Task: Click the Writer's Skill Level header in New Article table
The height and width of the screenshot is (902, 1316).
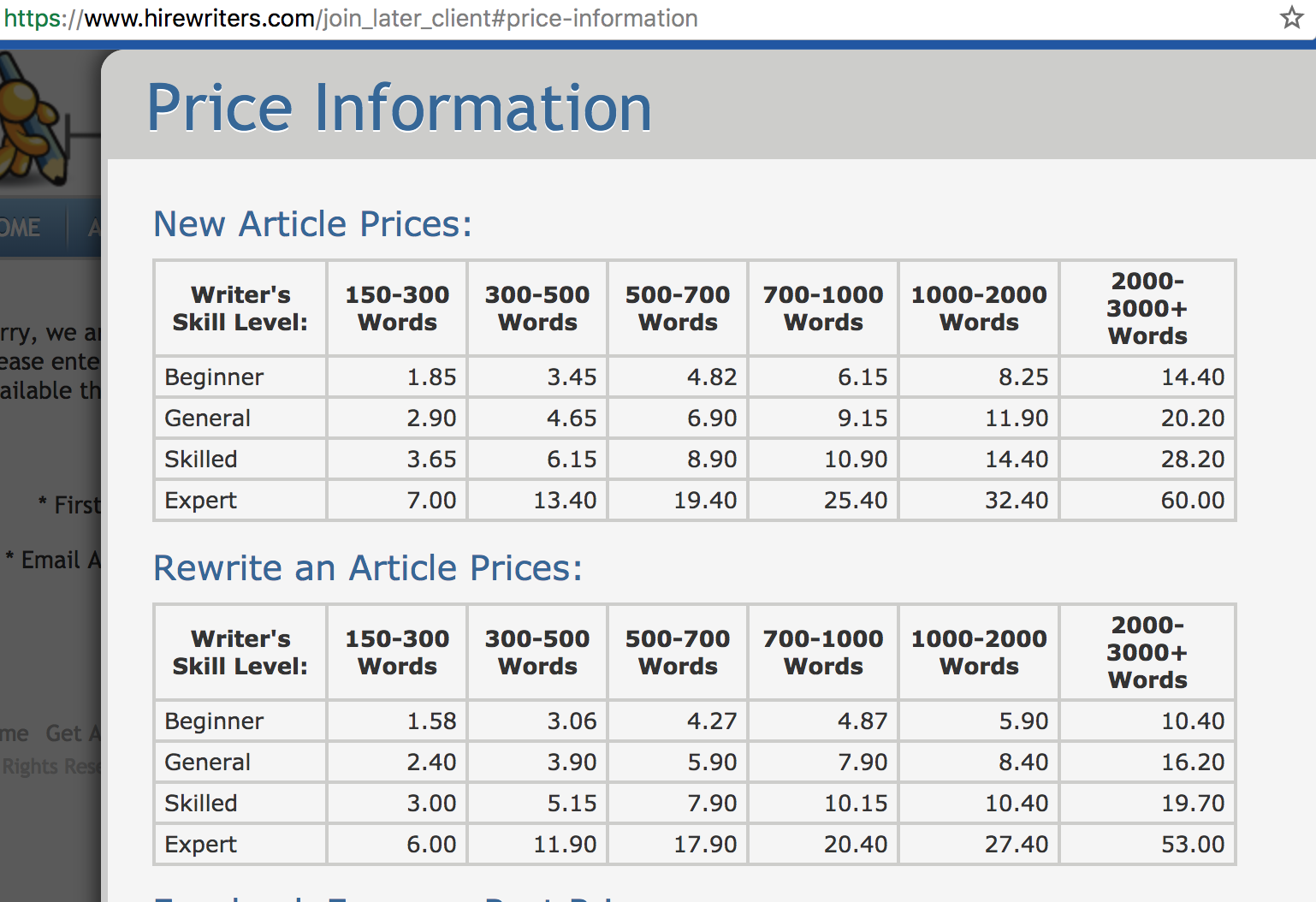Action: coord(240,308)
